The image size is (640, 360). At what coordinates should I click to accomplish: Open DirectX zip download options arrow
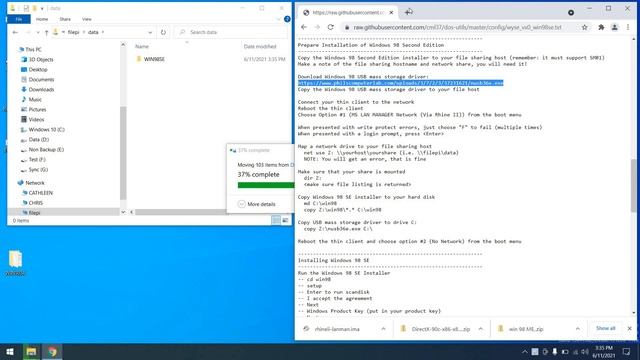(480, 329)
